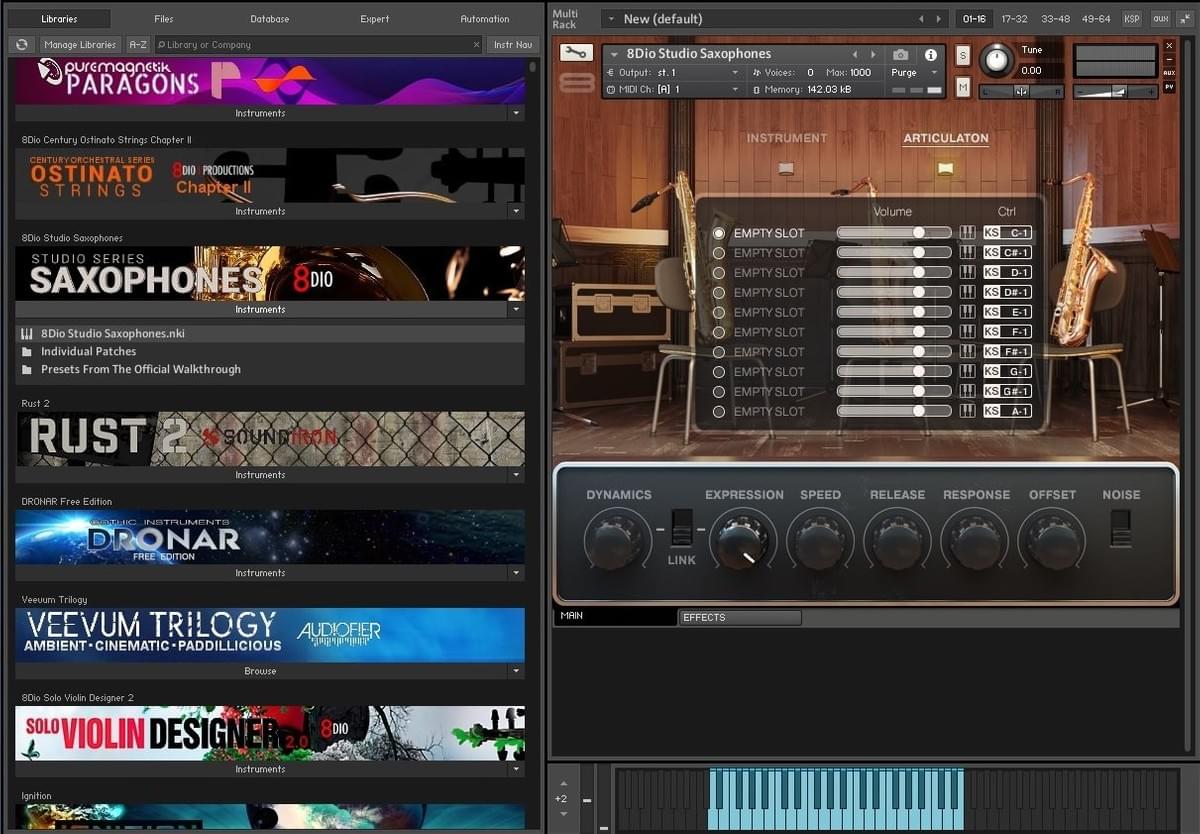
Task: Open the multi rack preset dropdown
Action: coord(611,19)
